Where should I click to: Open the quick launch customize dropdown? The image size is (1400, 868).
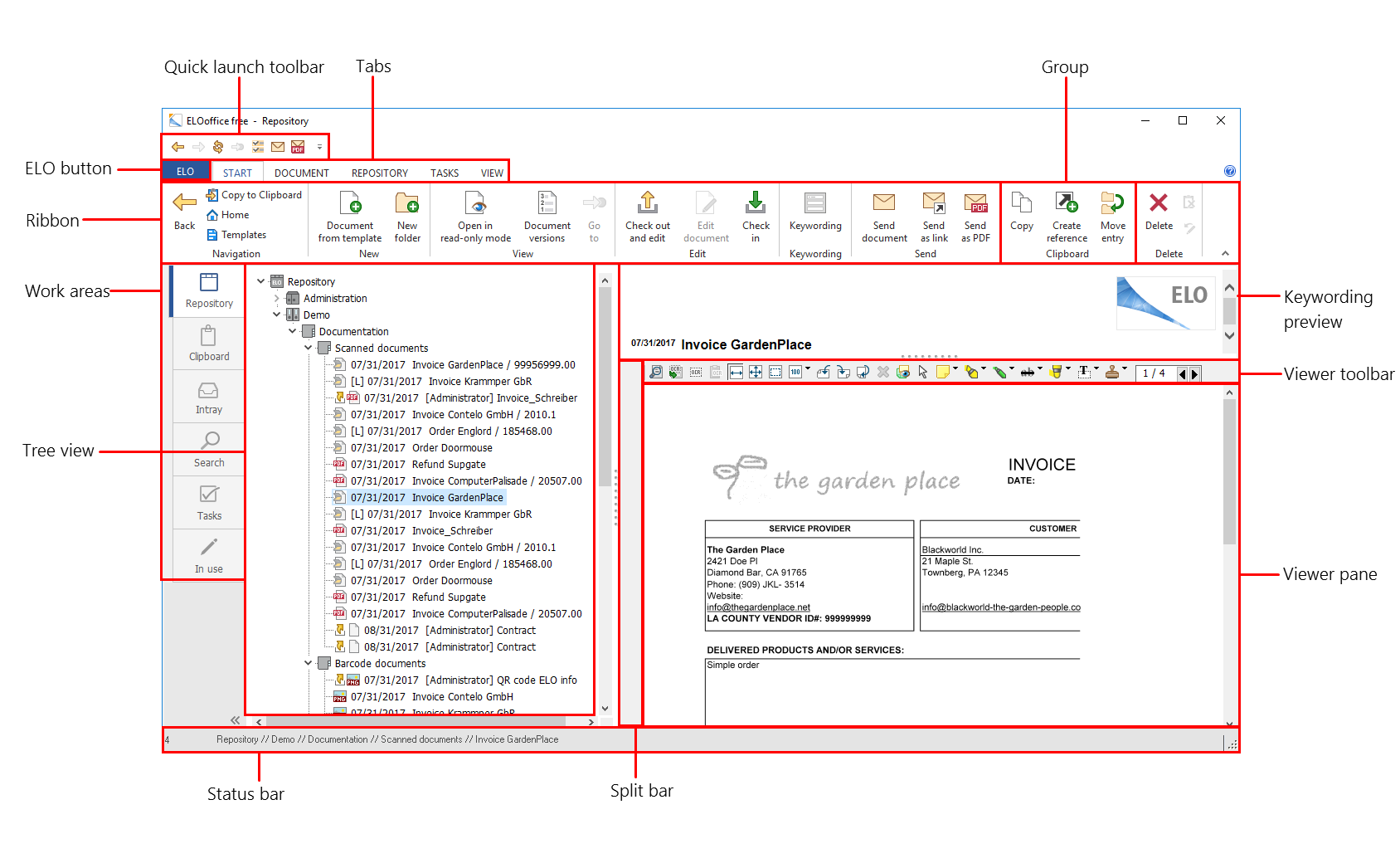click(319, 147)
